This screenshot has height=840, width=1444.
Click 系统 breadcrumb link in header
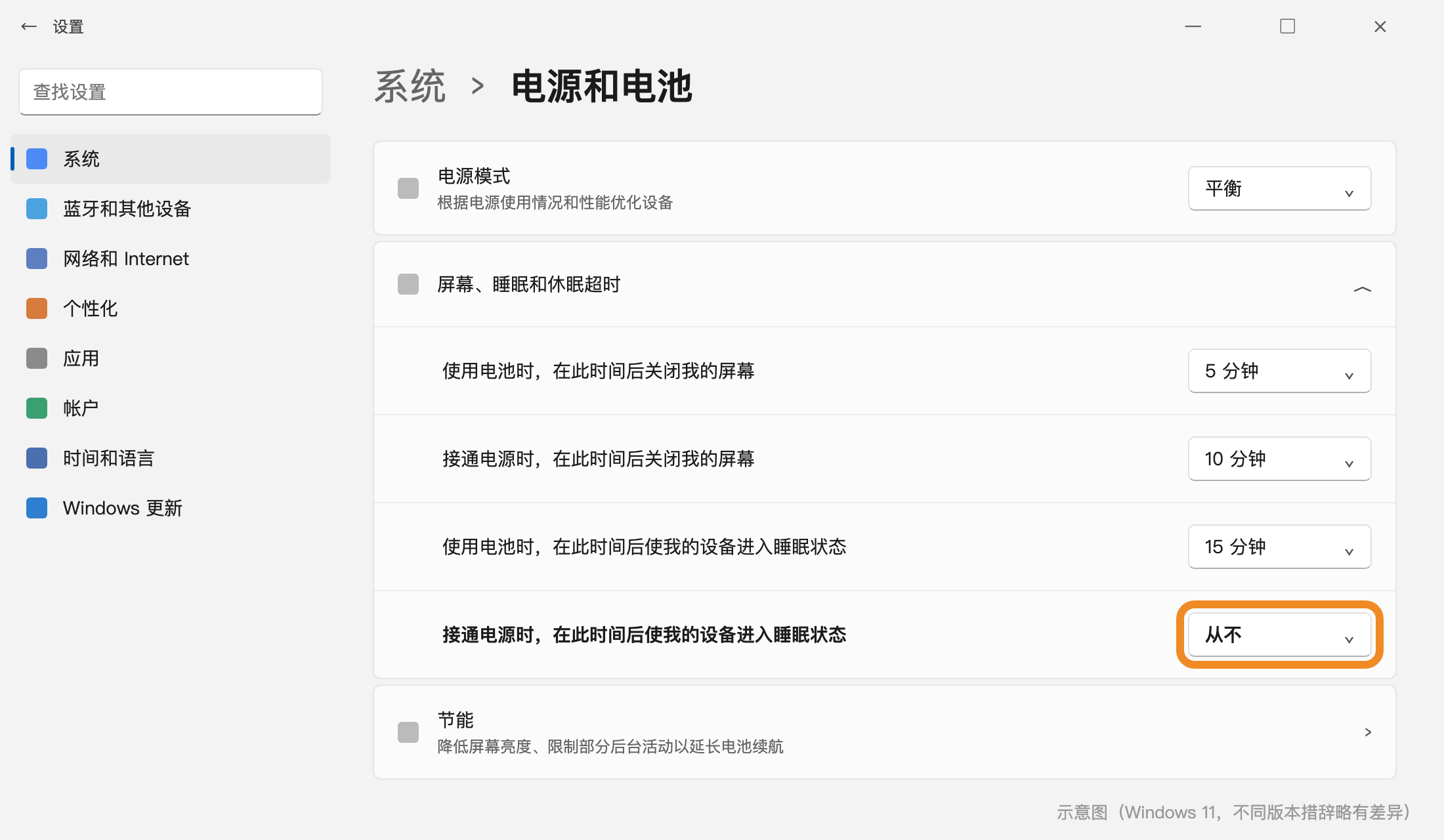(x=410, y=86)
